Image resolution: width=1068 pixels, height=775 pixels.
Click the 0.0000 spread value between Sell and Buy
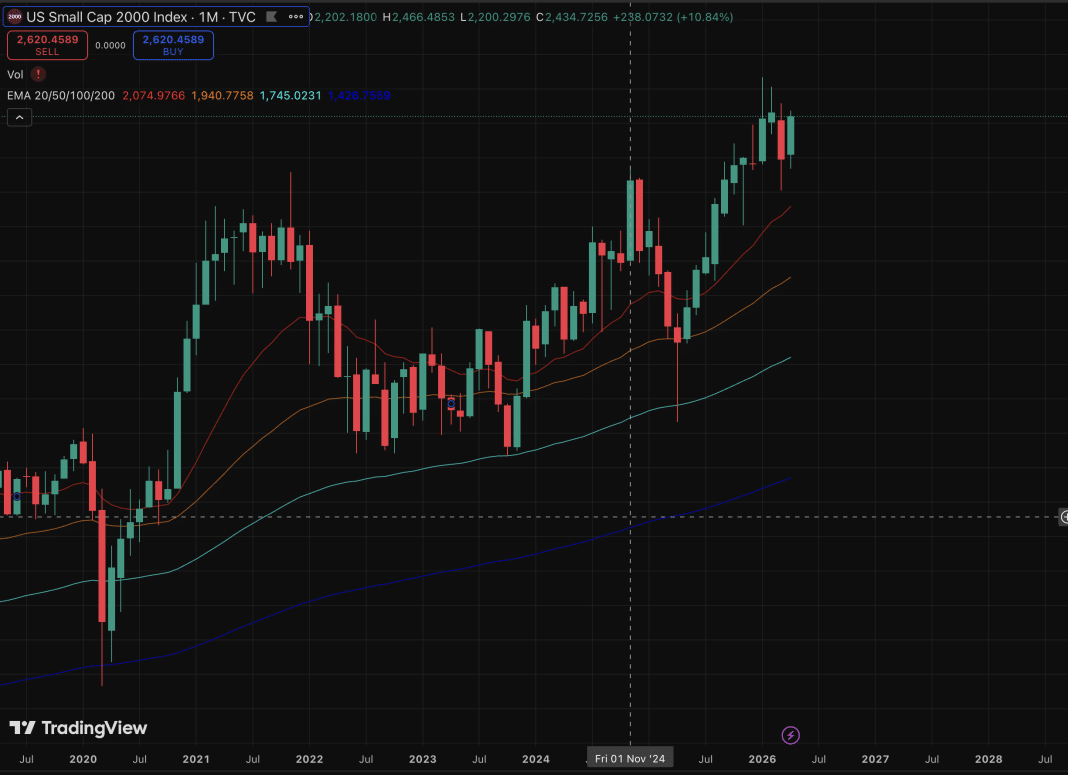click(x=110, y=46)
